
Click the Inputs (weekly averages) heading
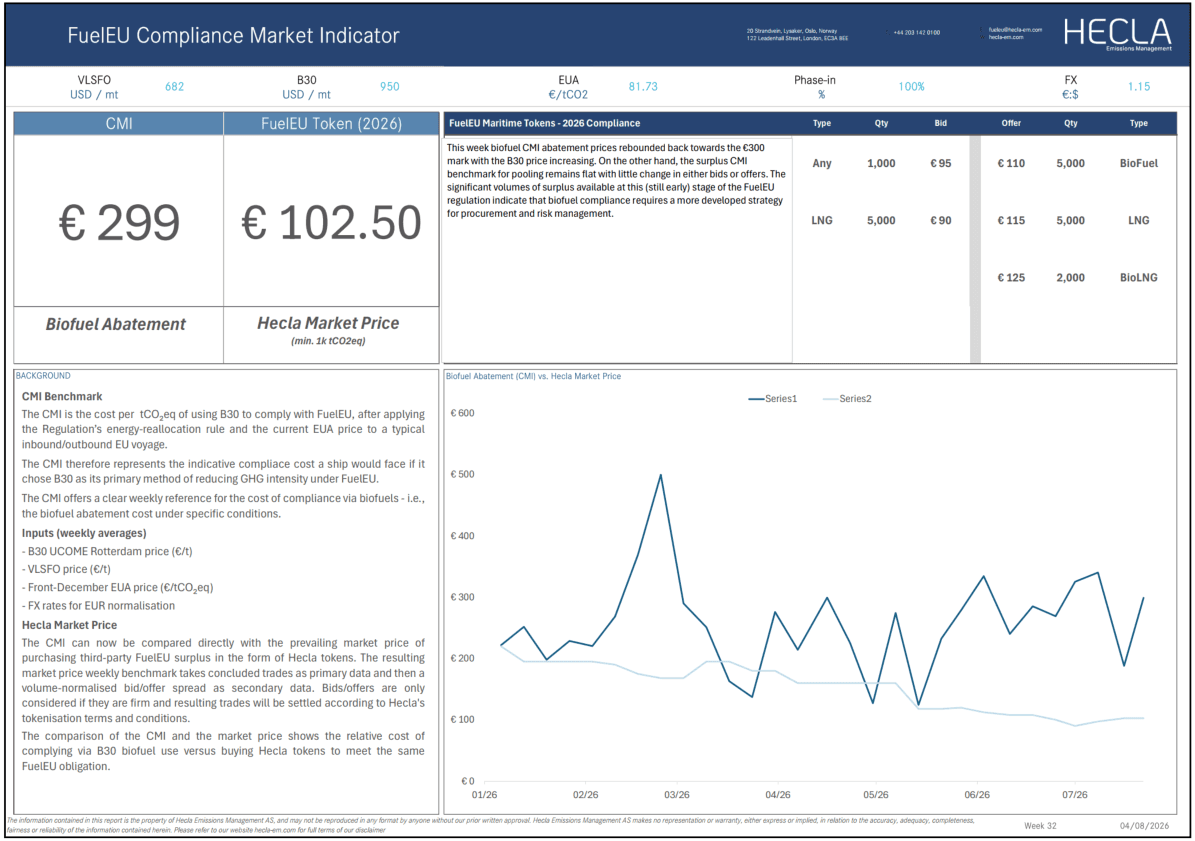click(x=84, y=533)
